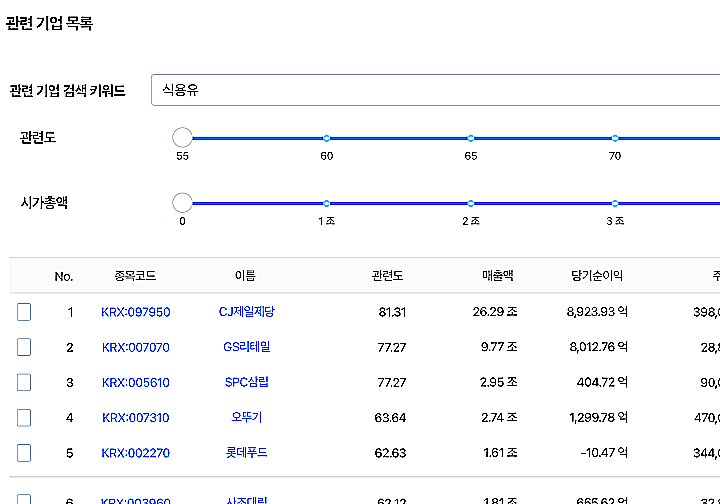
Task: Tick the checkbox for CJ제일제당 row
Action: click(x=24, y=312)
